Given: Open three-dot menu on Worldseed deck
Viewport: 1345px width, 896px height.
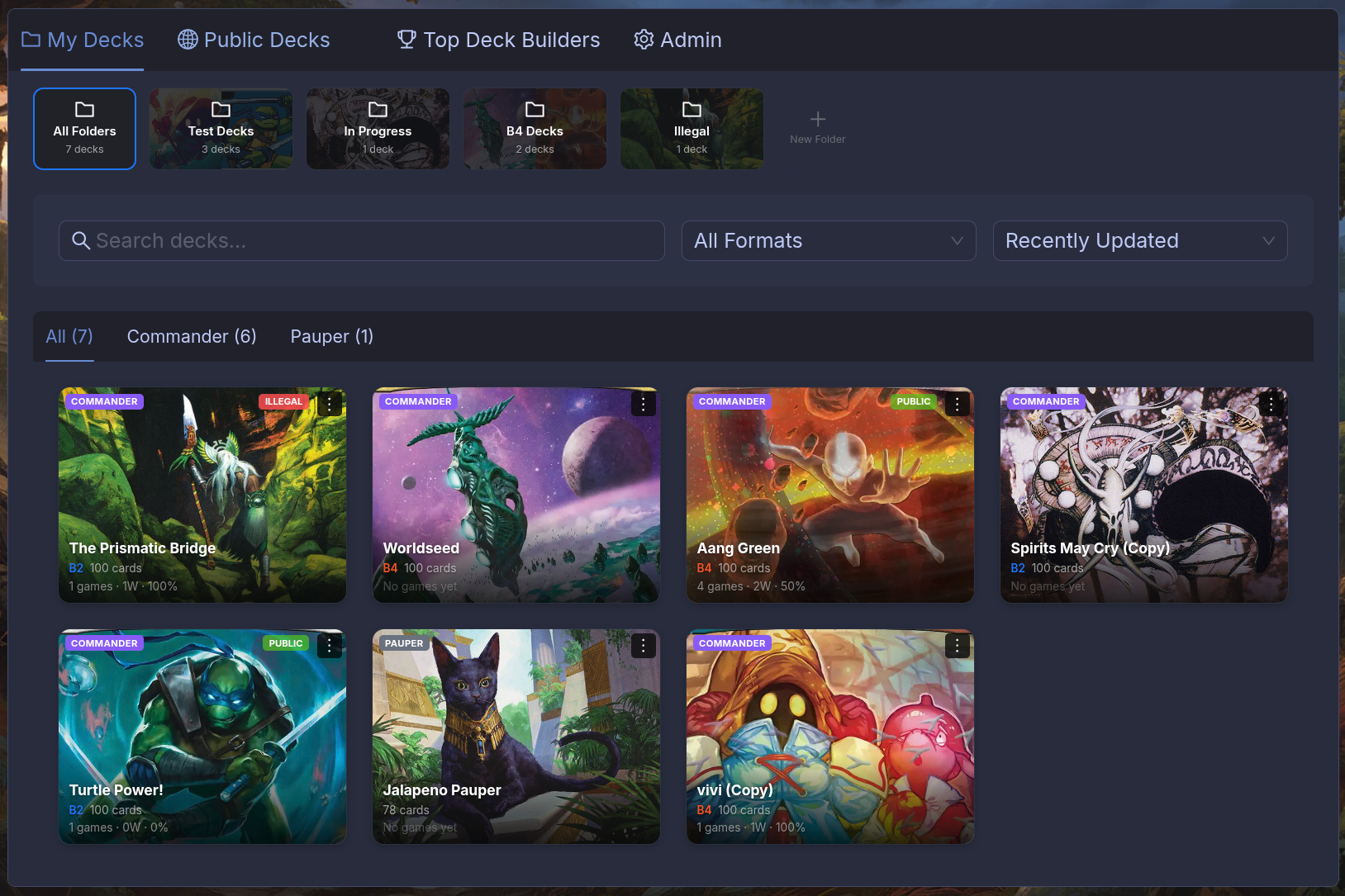Looking at the screenshot, I should click(643, 403).
